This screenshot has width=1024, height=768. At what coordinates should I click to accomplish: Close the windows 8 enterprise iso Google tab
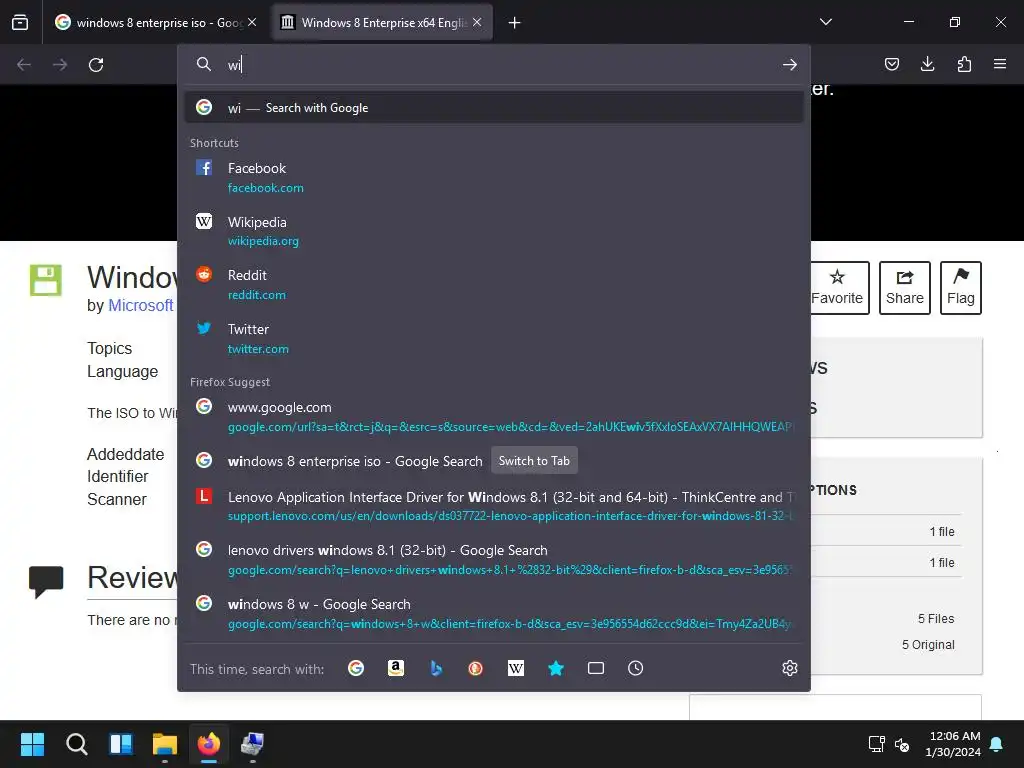[x=252, y=22]
